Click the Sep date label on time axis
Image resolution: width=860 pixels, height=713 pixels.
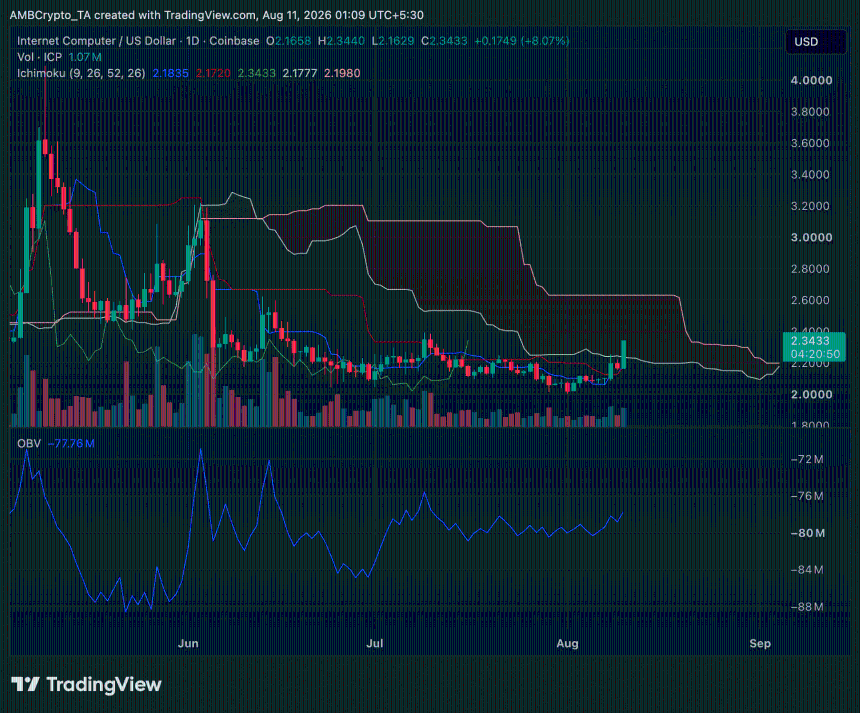[760, 643]
